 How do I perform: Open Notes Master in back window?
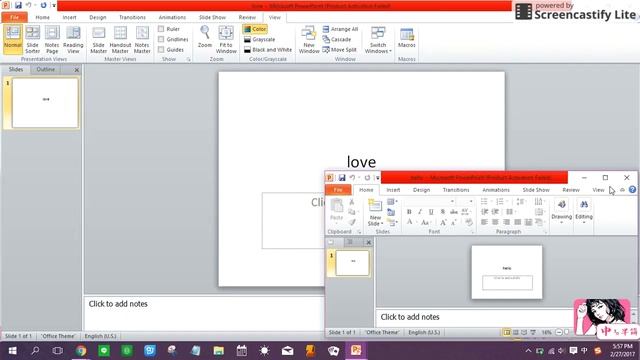[142, 39]
